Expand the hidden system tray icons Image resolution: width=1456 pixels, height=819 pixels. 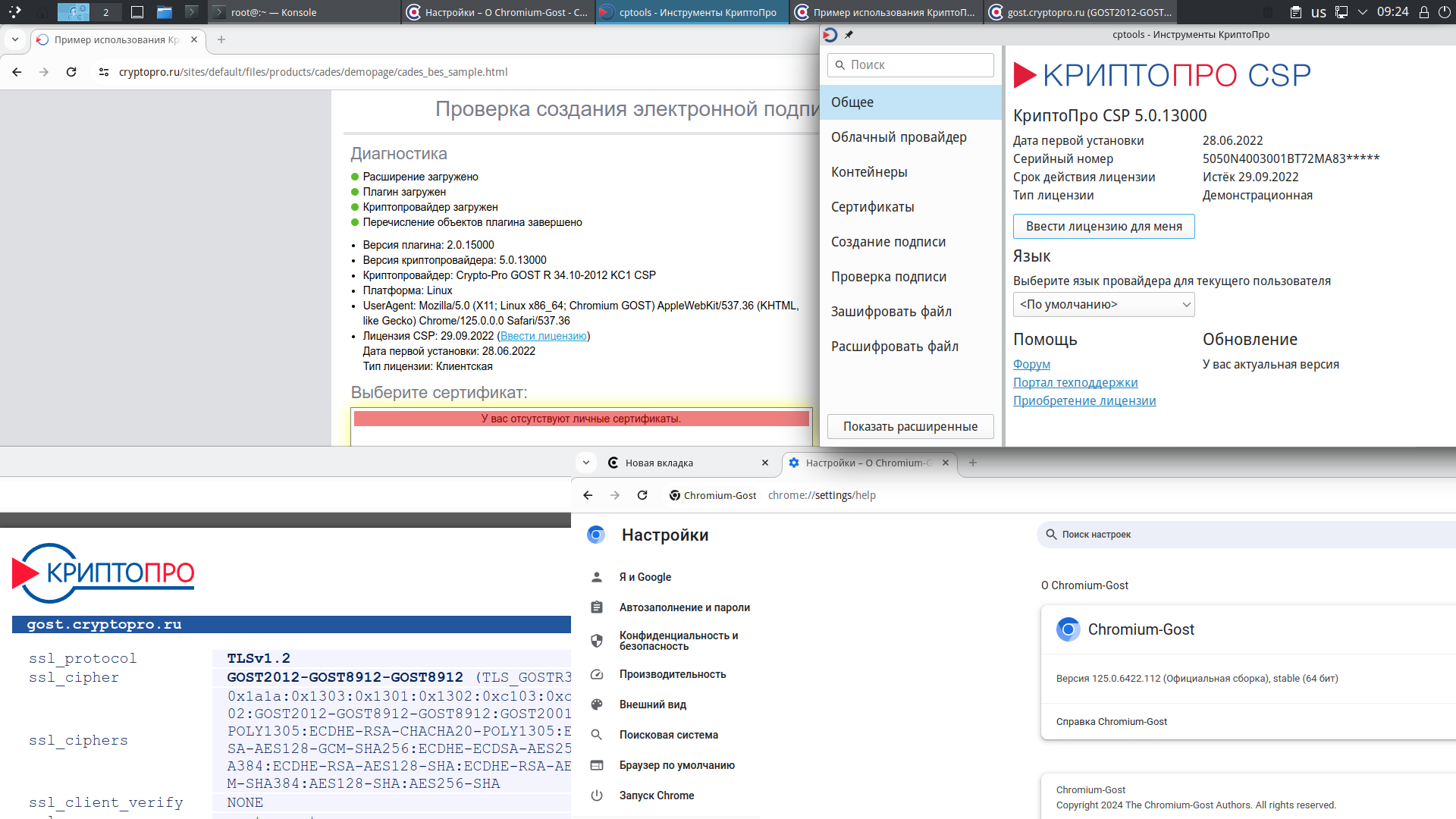pos(1363,12)
